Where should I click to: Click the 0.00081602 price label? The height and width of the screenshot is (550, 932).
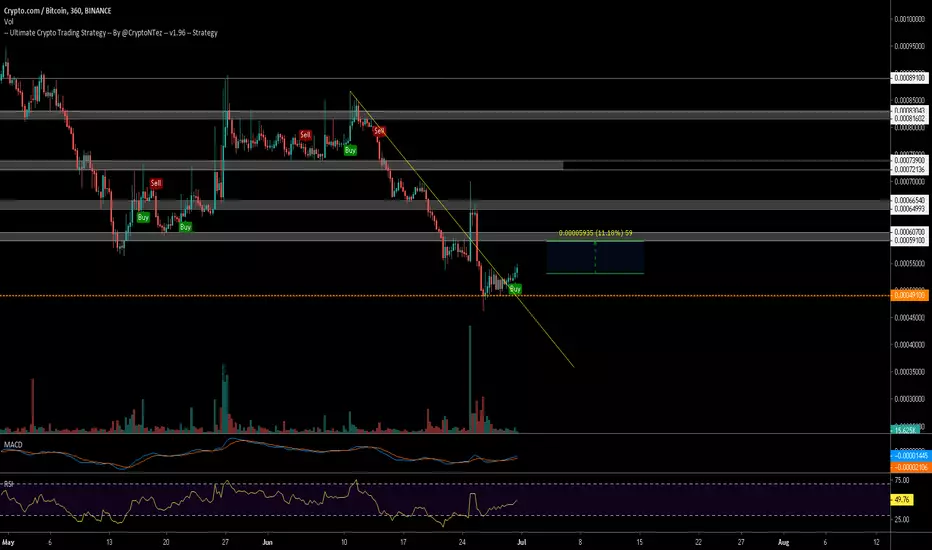pyautogui.click(x=910, y=119)
